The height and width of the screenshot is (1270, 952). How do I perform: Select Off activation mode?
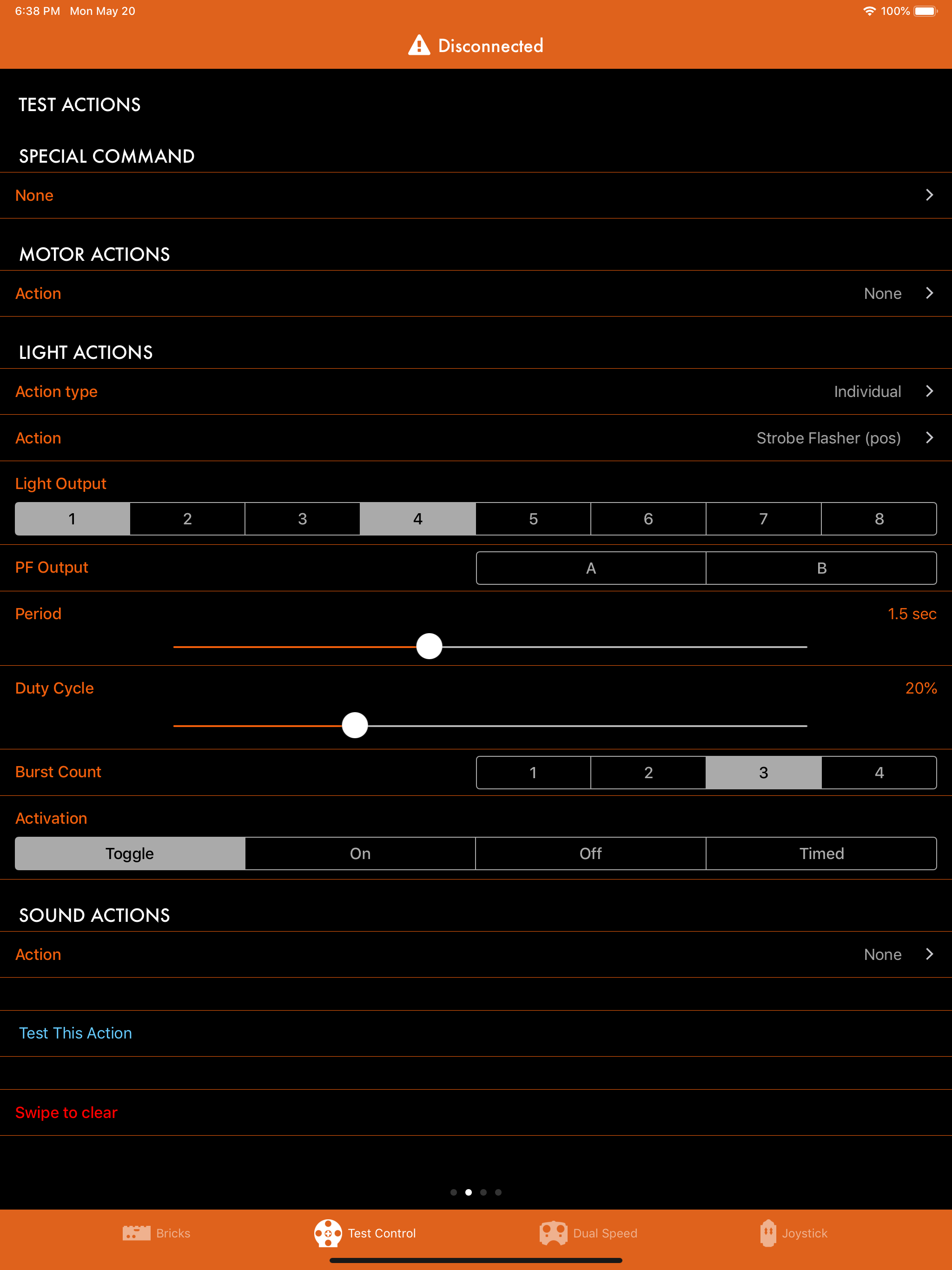591,853
